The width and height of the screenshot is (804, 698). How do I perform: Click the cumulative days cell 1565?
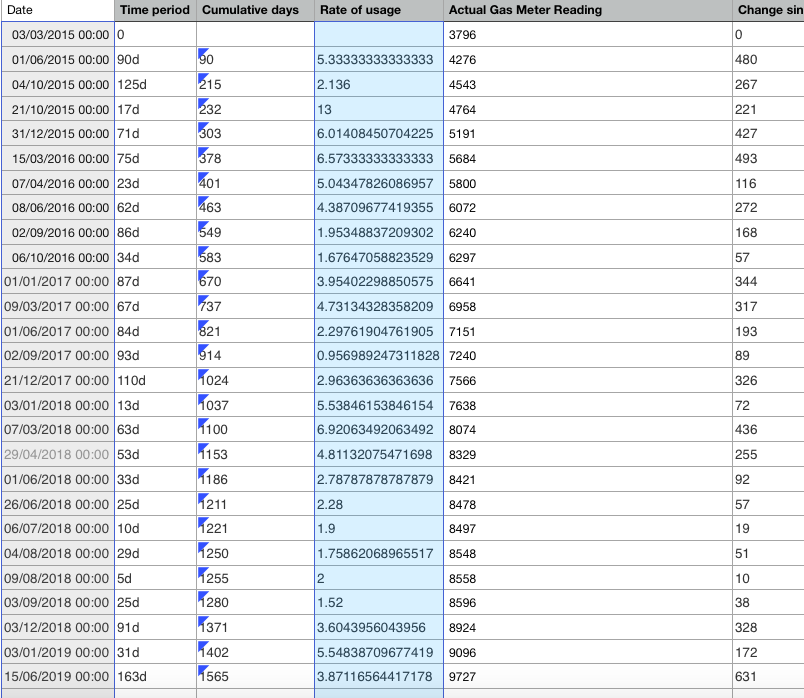[255, 676]
